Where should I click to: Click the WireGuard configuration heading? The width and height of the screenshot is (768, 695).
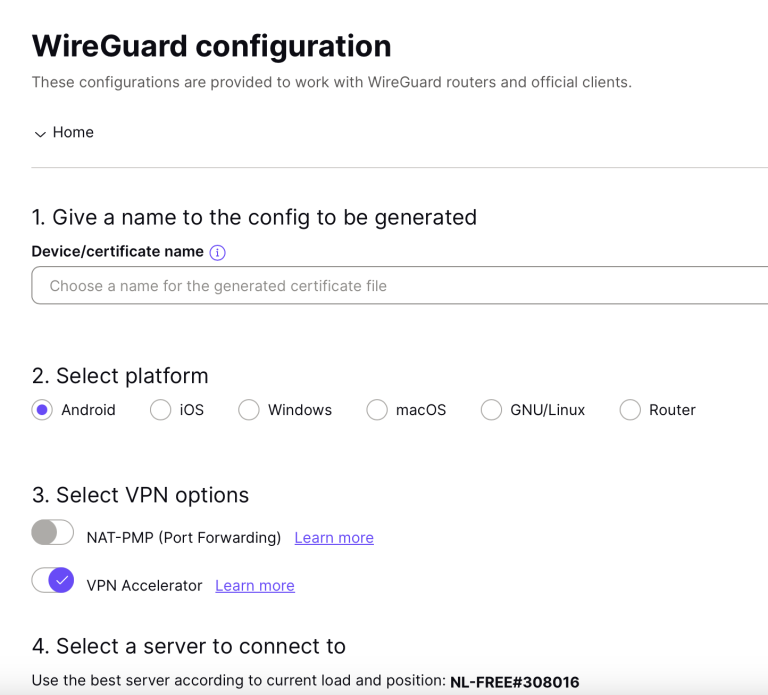(x=211, y=46)
